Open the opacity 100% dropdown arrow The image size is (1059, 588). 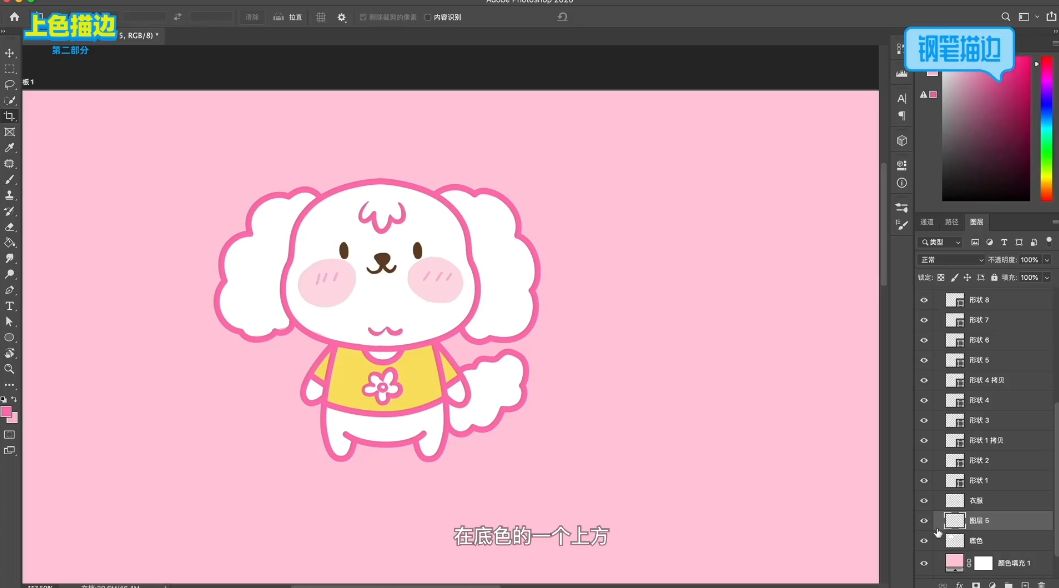click(1047, 260)
